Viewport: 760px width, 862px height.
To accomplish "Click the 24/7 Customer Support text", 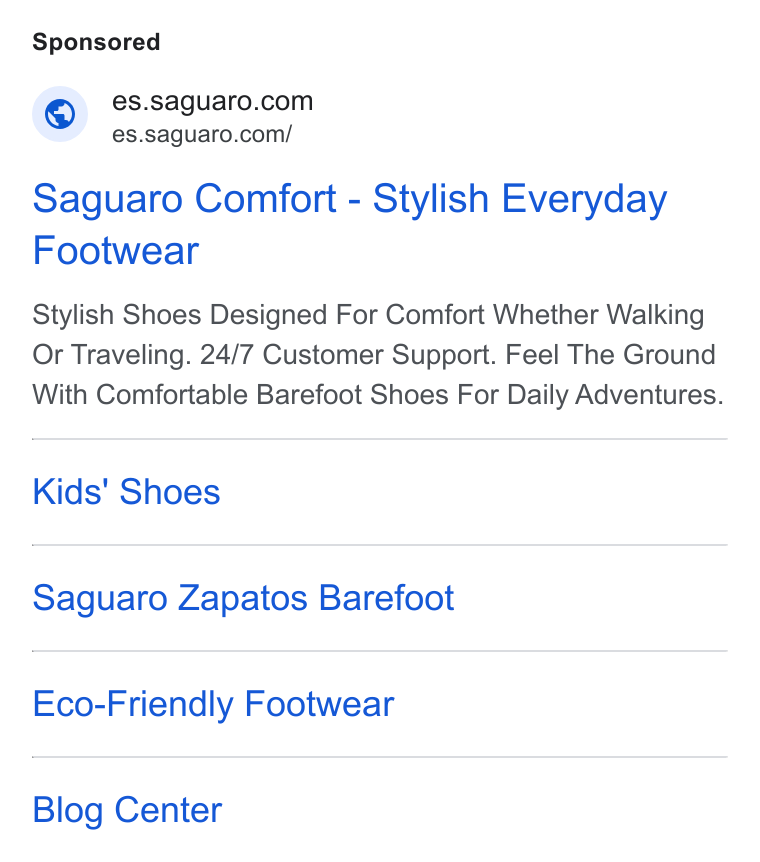I will [348, 355].
